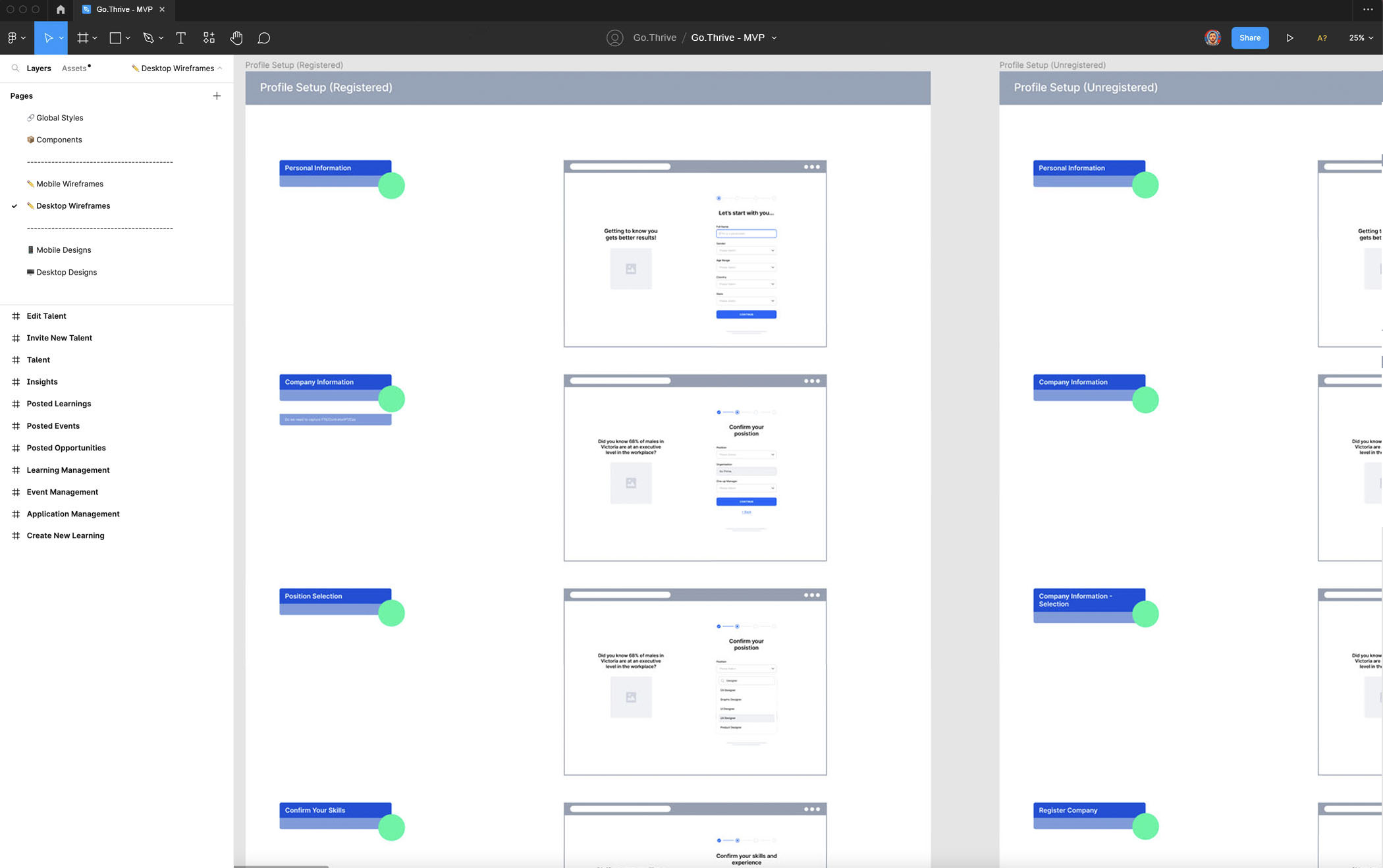The width and height of the screenshot is (1383, 868).
Task: Switch to the Assets tab
Action: [x=74, y=68]
